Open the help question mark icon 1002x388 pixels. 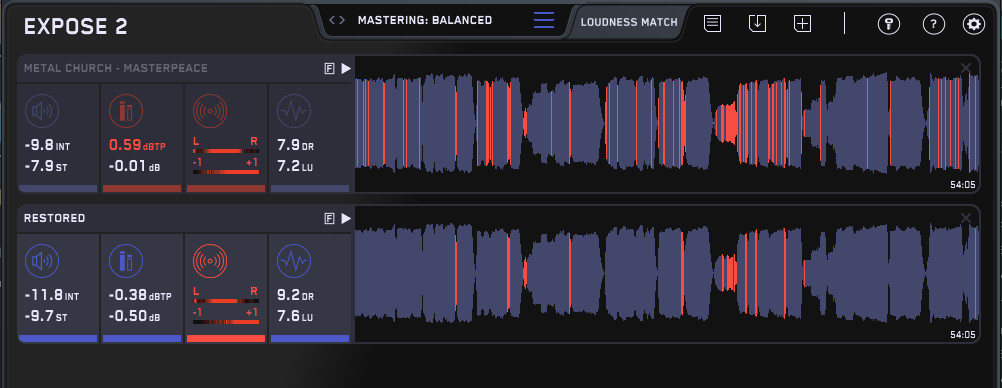click(x=934, y=24)
